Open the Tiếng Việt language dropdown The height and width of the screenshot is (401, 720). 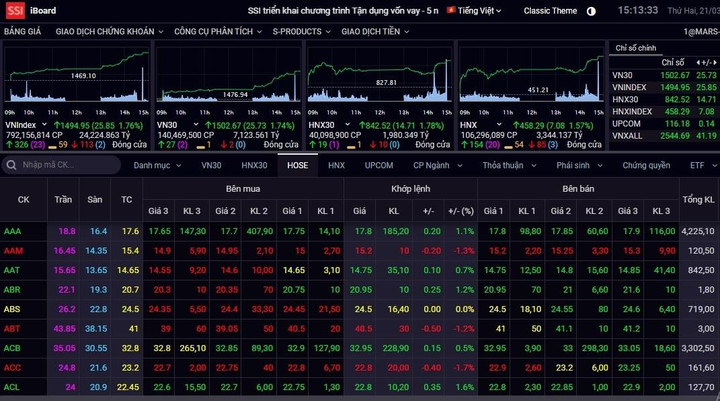(x=480, y=11)
